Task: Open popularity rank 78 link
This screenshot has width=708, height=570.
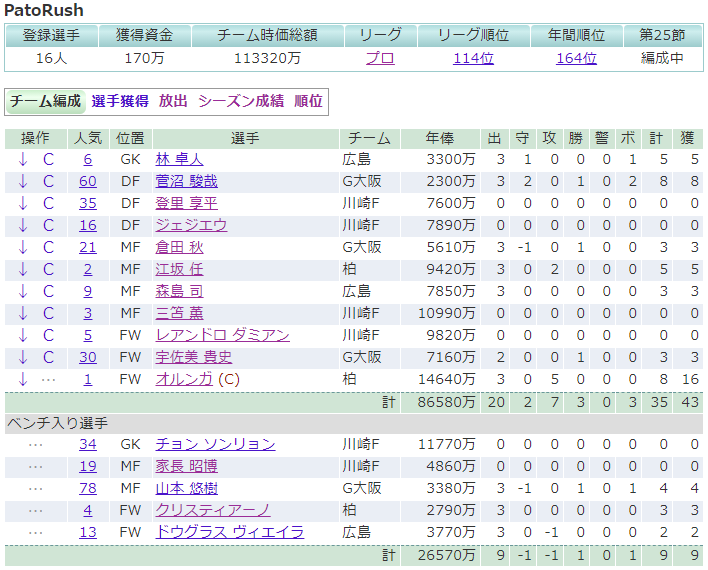Action: [88, 489]
